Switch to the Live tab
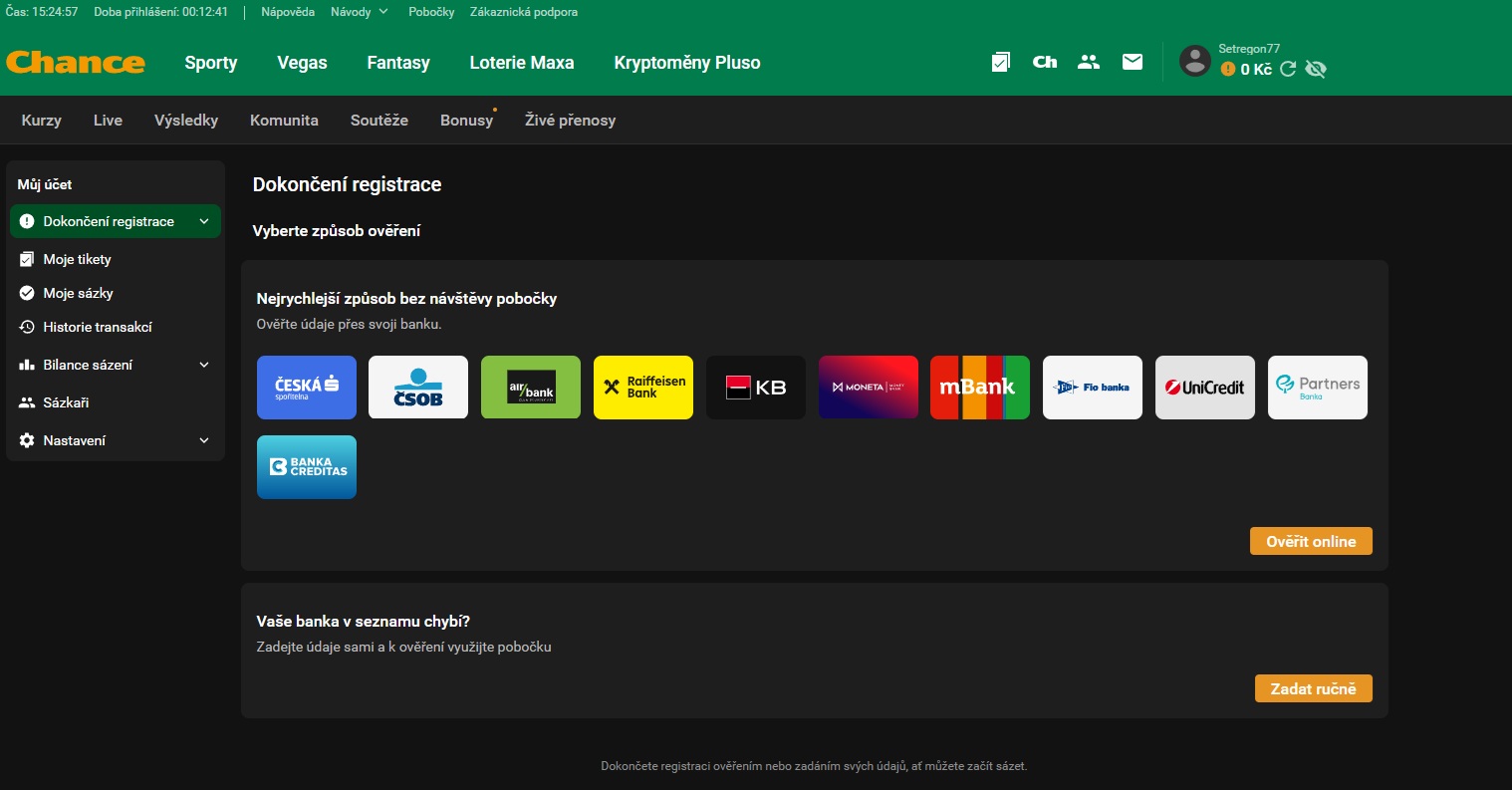 pos(108,120)
